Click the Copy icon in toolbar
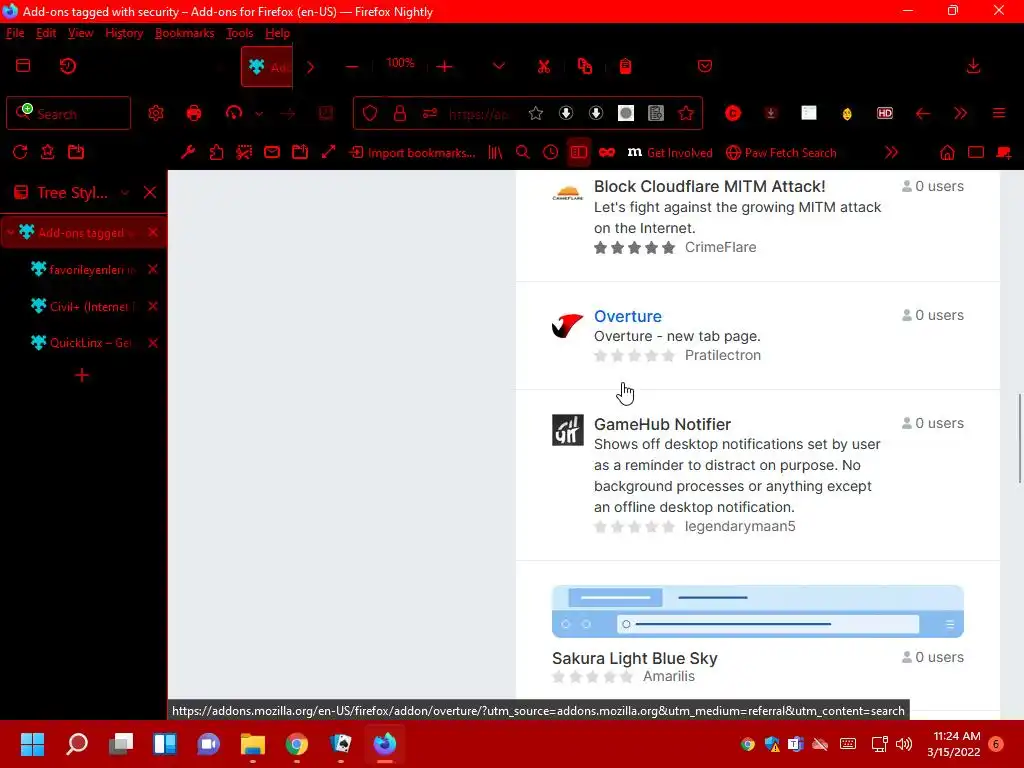Screen dimensions: 1024x768 584,67
